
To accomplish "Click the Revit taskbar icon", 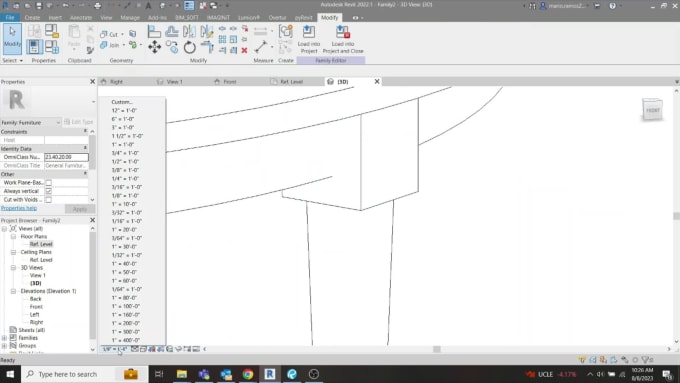I will coord(270,374).
